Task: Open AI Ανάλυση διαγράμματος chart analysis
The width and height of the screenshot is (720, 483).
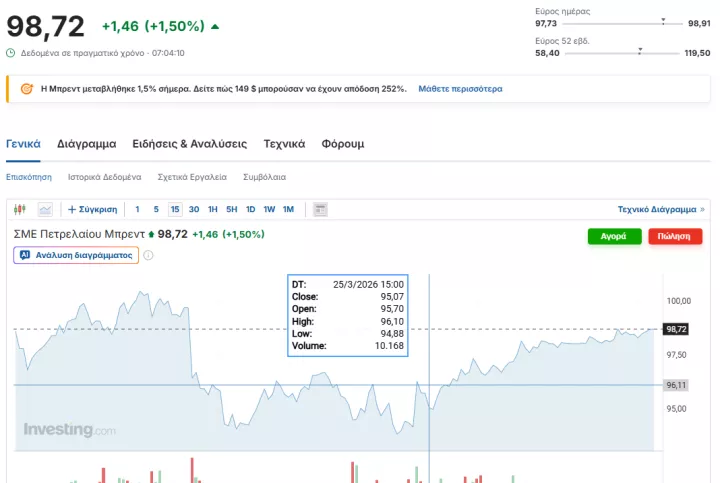Action: tap(76, 255)
